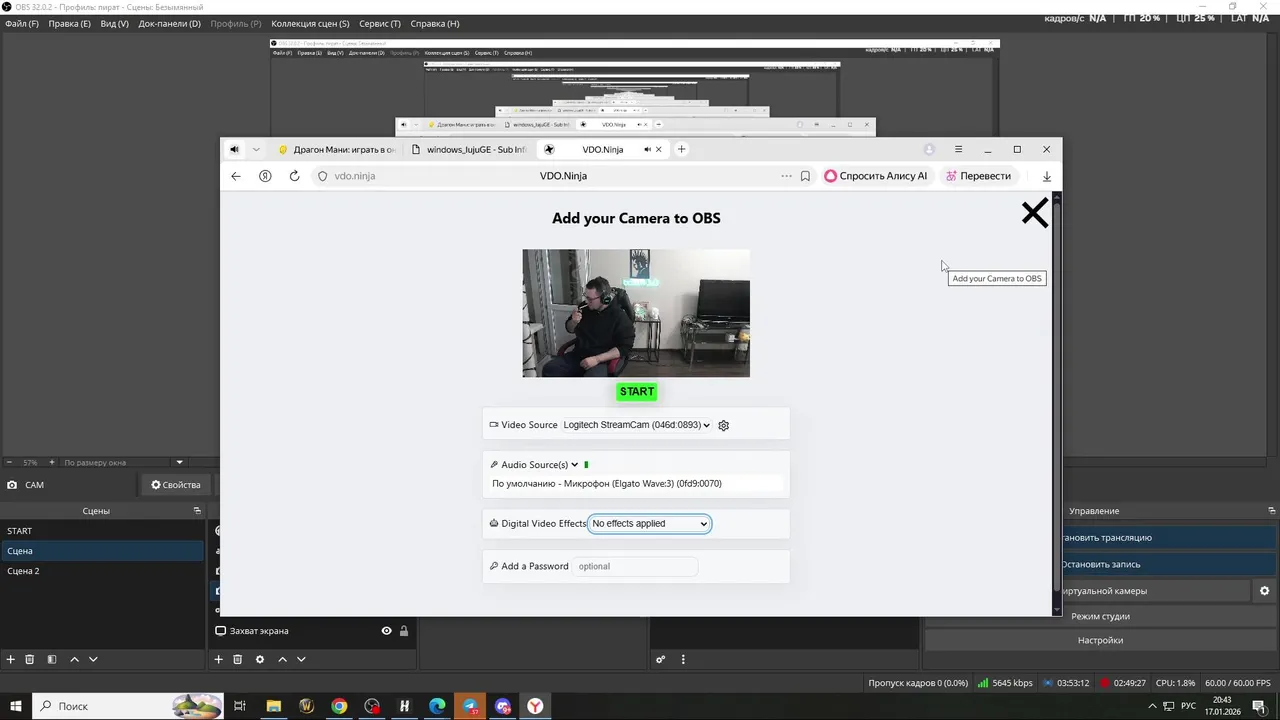Open scene filters icon in Scenes panel

[52, 660]
